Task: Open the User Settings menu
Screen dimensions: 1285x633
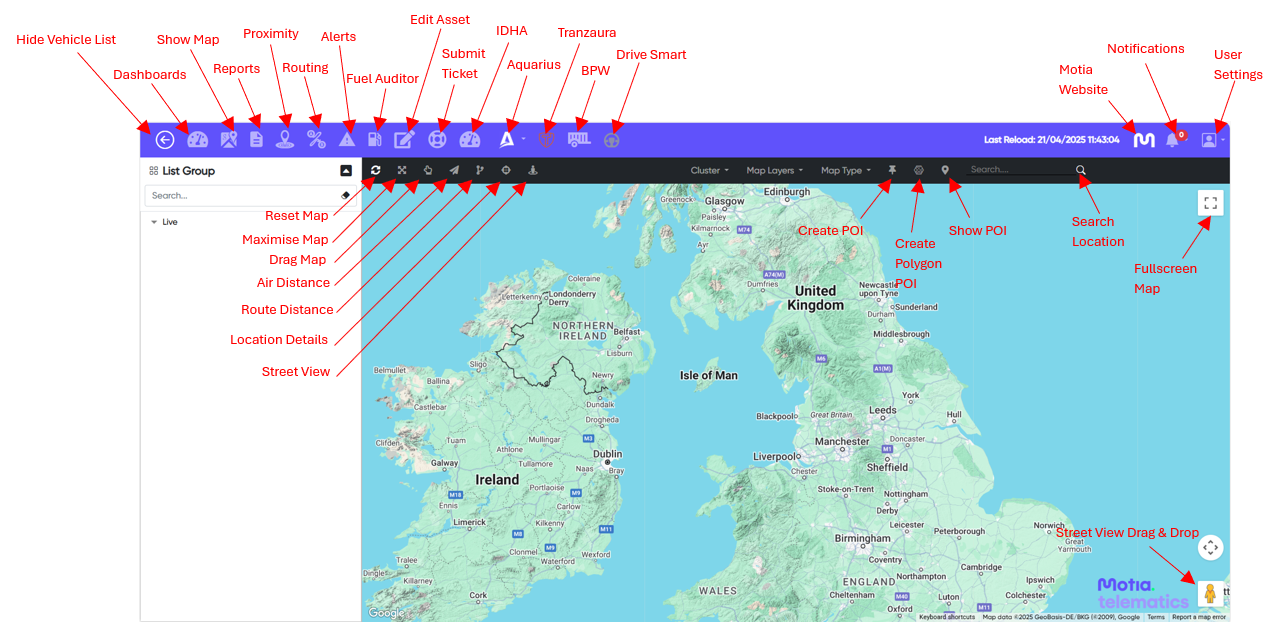Action: pos(1212,140)
